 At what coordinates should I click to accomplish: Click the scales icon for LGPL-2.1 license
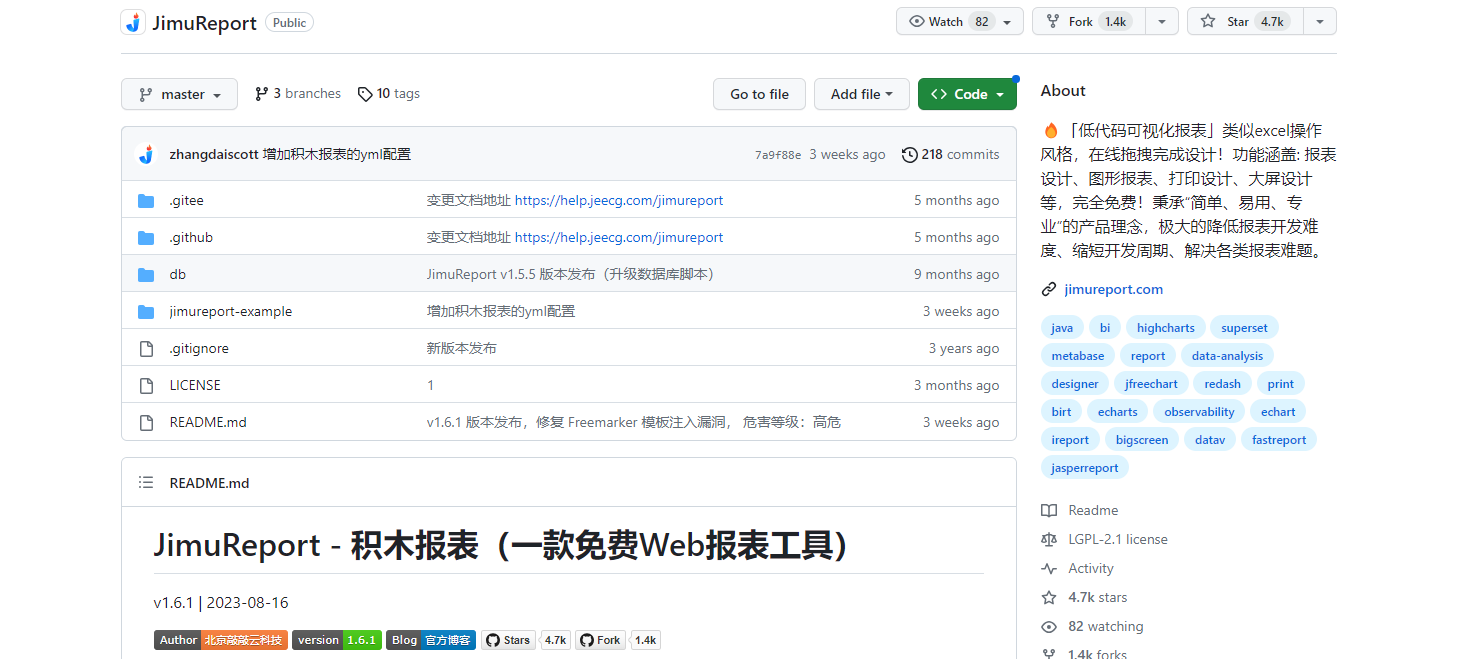point(1049,540)
